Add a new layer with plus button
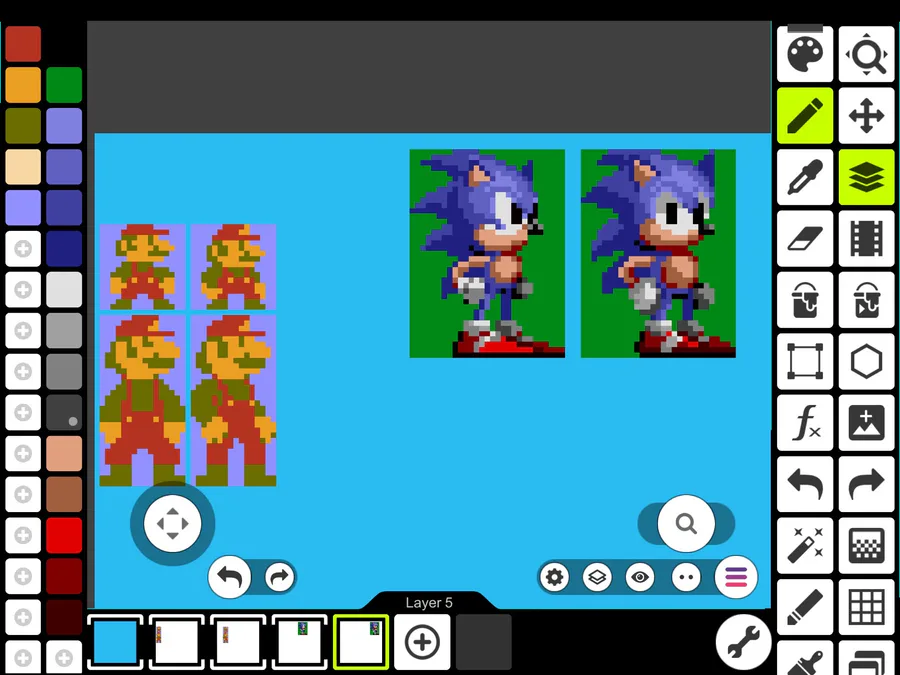Viewport: 900px width, 675px height. coord(422,642)
